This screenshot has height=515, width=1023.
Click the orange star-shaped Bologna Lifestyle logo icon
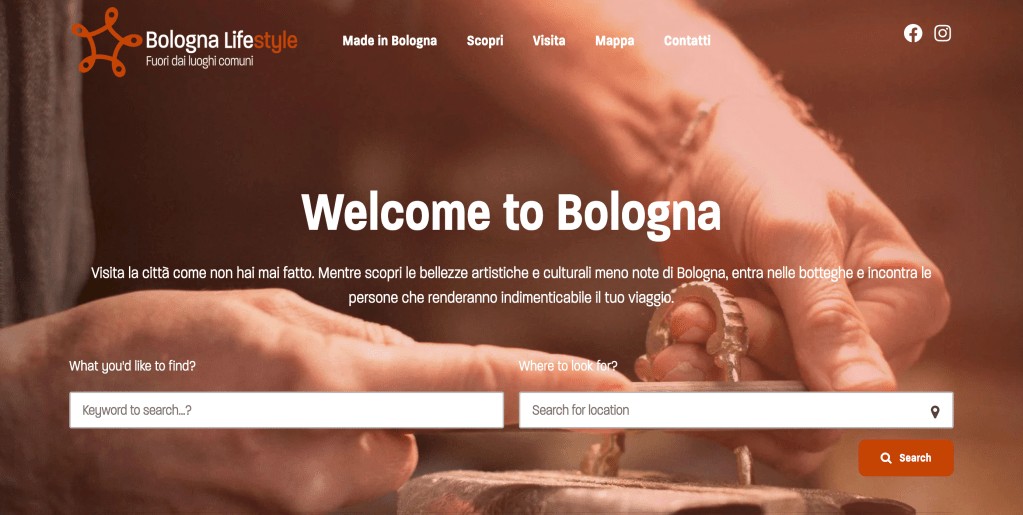pyautogui.click(x=106, y=42)
